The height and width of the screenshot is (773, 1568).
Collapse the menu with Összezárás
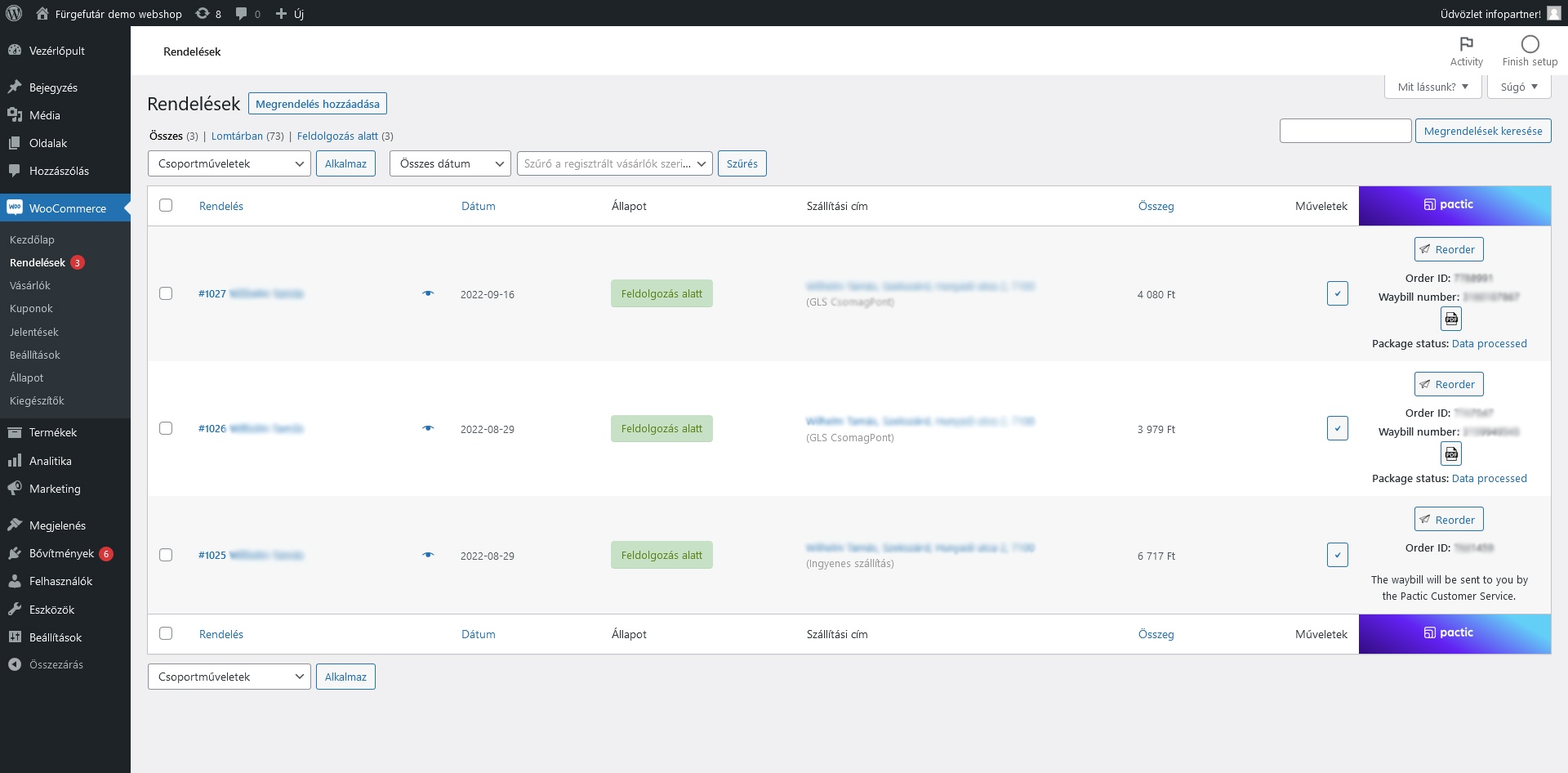pos(65,664)
